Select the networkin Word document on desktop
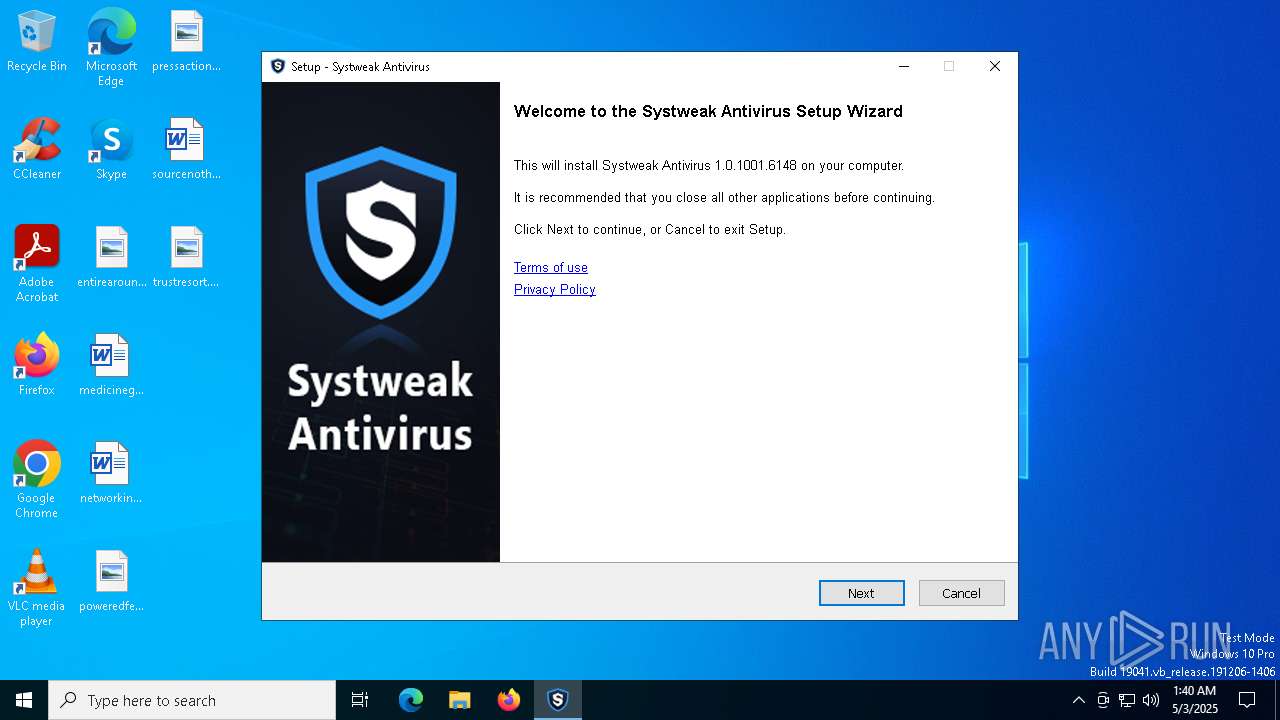The width and height of the screenshot is (1280, 720). (x=111, y=474)
